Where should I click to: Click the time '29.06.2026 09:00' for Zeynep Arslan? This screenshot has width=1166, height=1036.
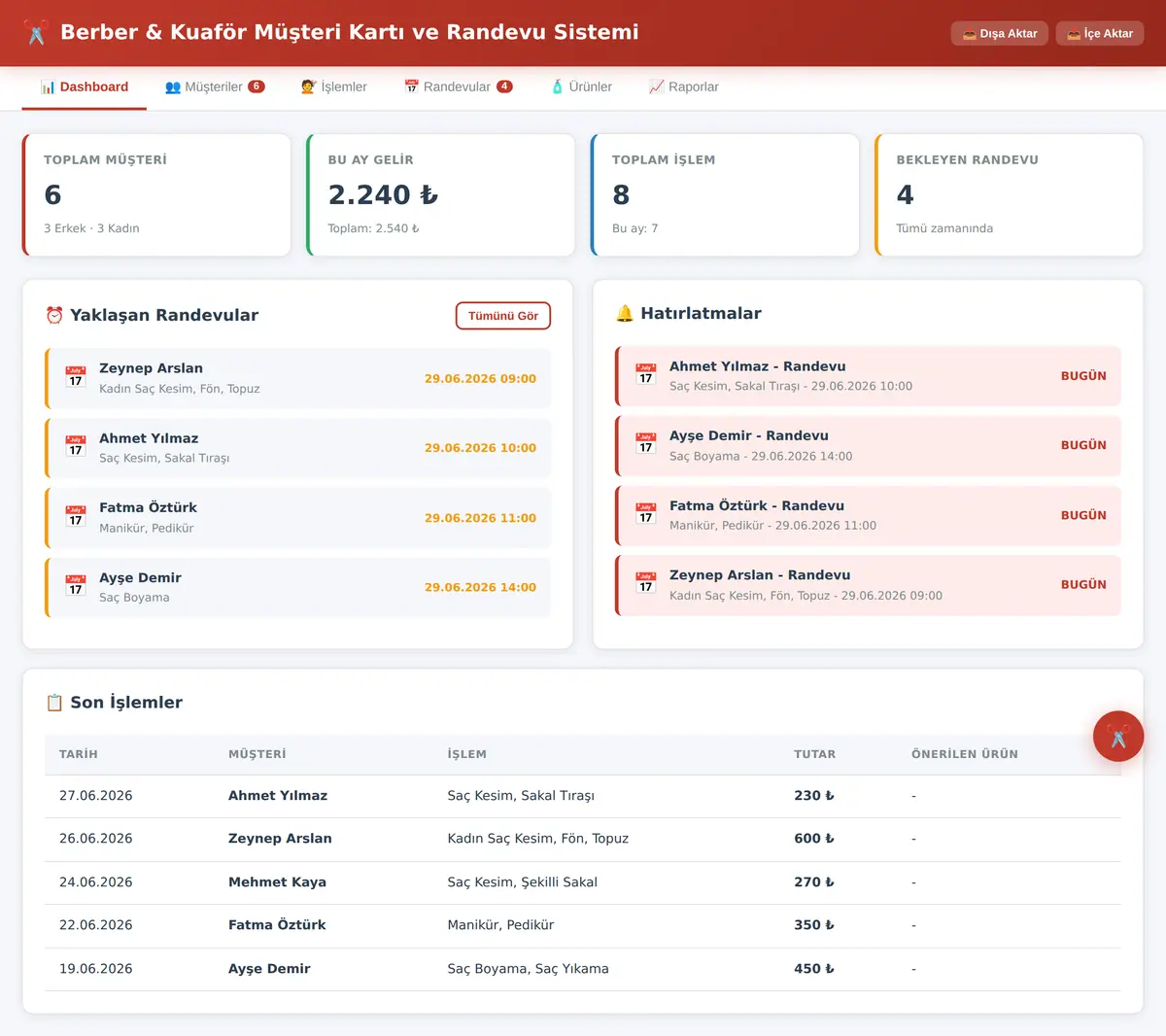[480, 379]
